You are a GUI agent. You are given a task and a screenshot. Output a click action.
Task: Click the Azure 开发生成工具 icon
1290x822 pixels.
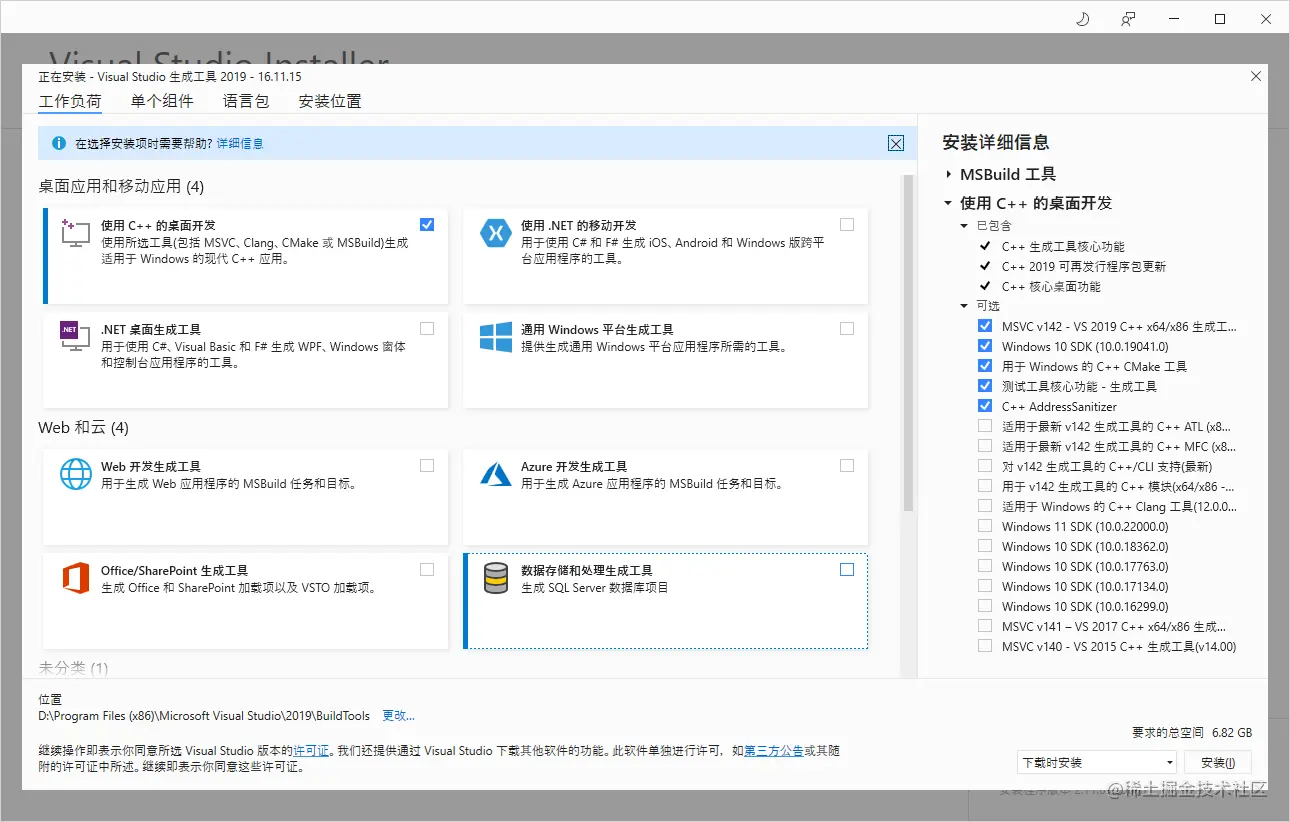tap(495, 473)
